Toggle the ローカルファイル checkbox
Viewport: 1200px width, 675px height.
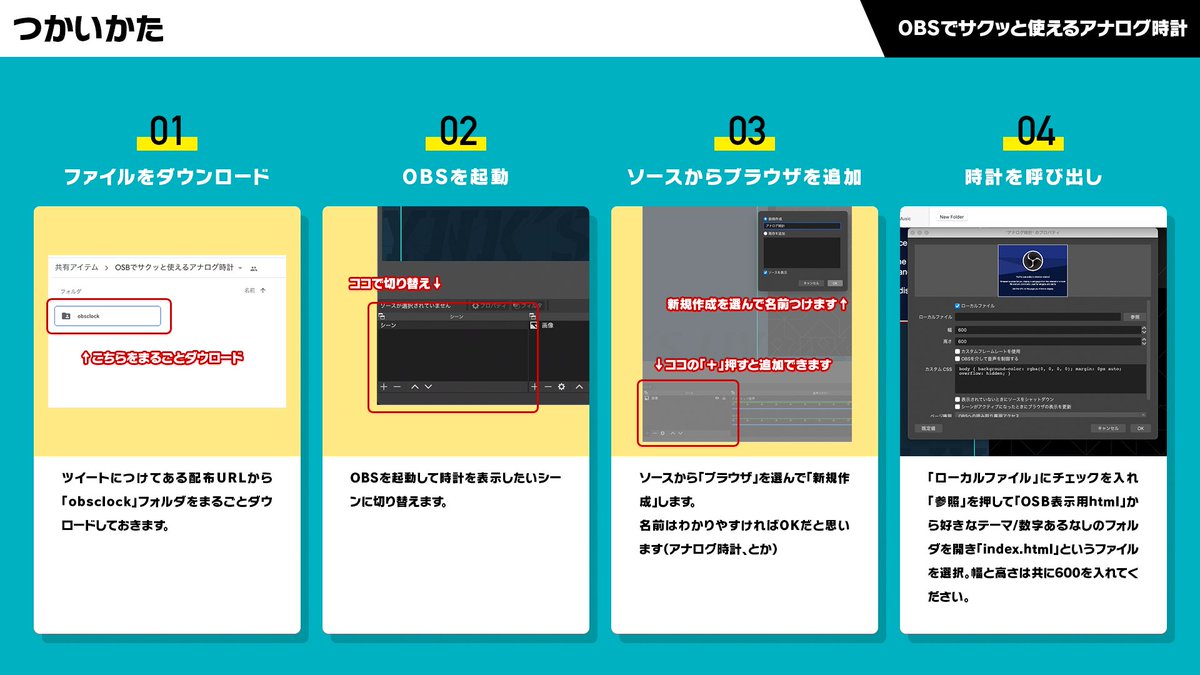point(957,306)
